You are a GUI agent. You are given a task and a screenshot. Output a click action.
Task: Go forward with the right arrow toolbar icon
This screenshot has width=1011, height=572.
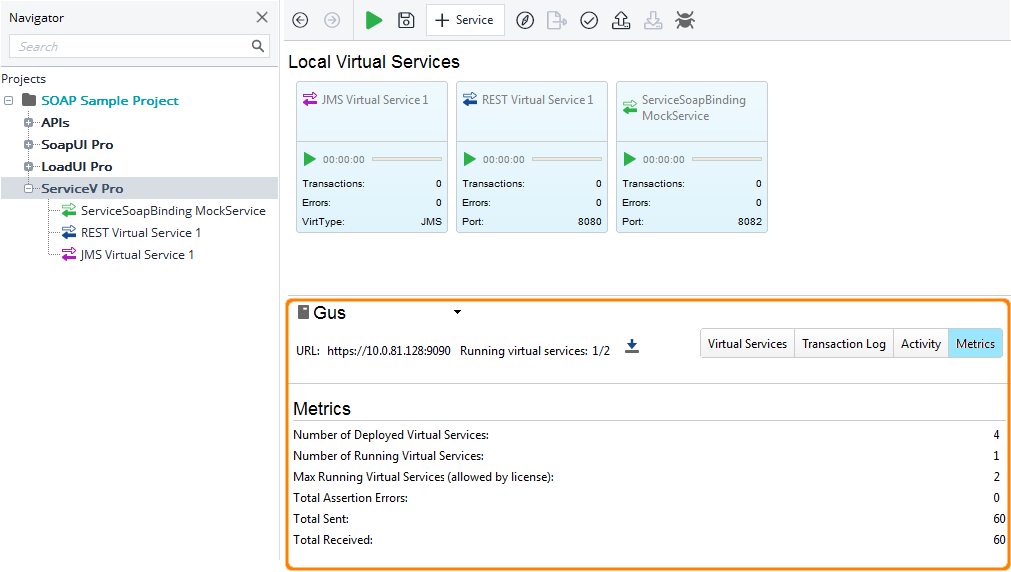click(x=332, y=20)
